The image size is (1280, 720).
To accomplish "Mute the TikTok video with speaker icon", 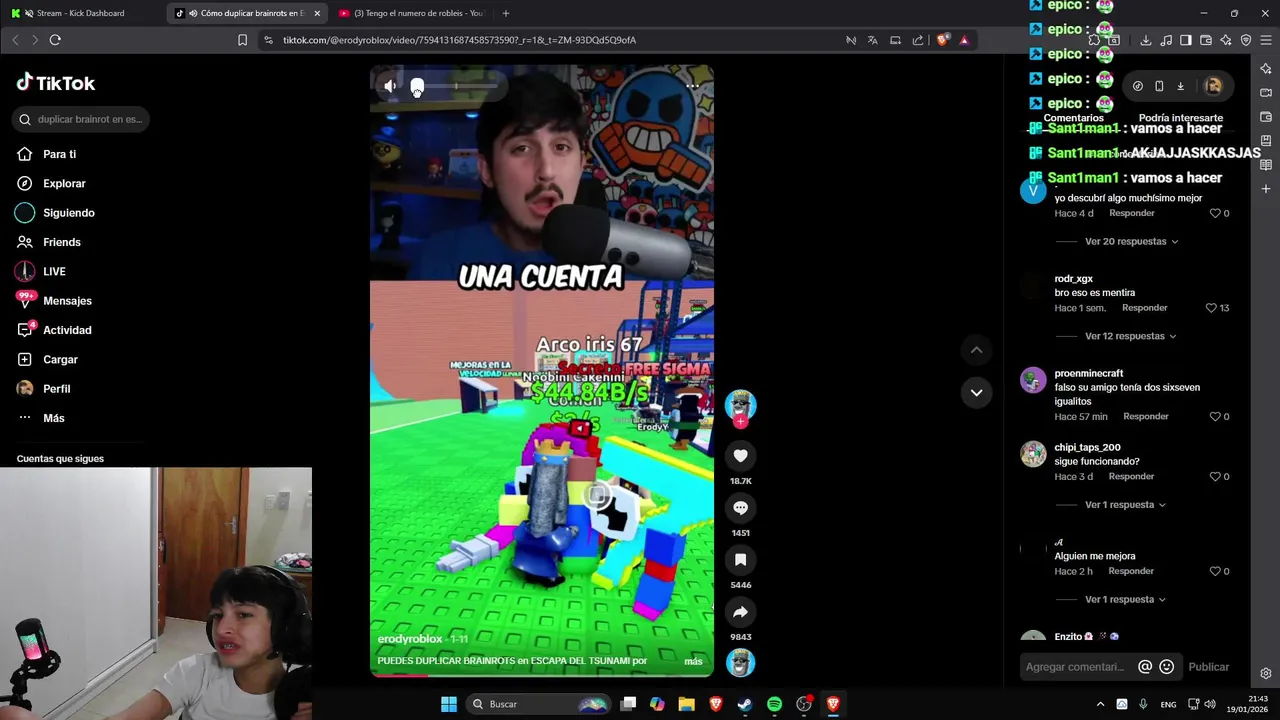I will [390, 86].
